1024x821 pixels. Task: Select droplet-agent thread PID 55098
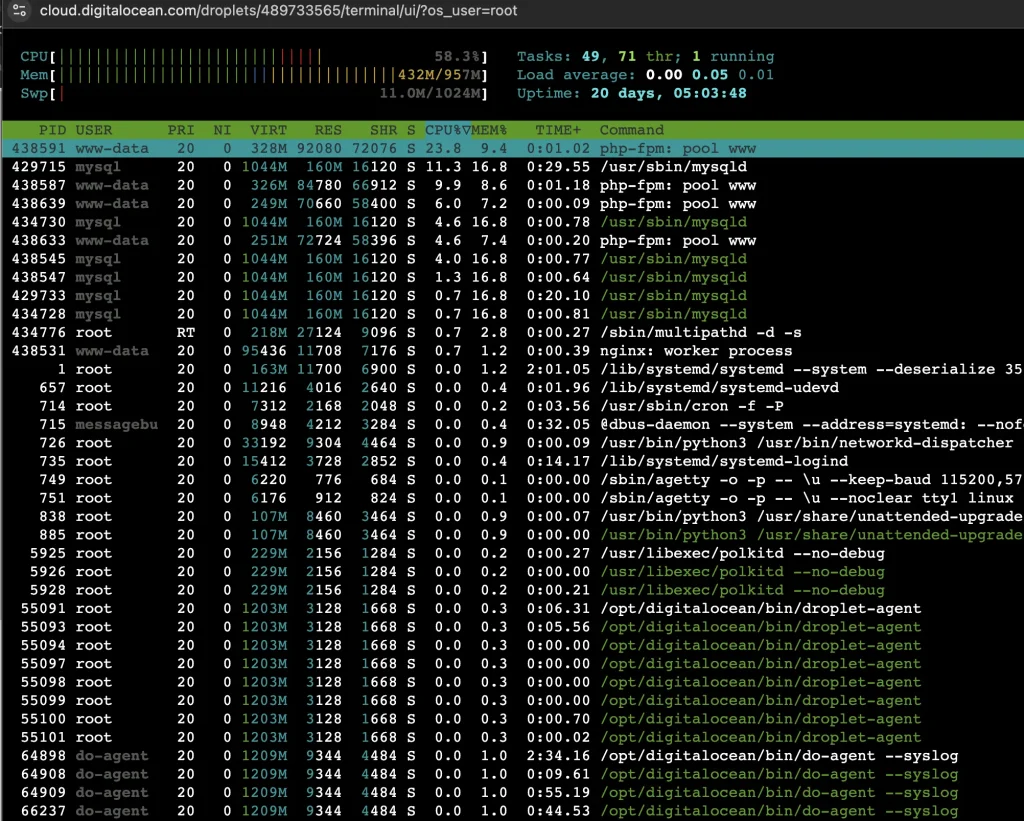(x=512, y=682)
